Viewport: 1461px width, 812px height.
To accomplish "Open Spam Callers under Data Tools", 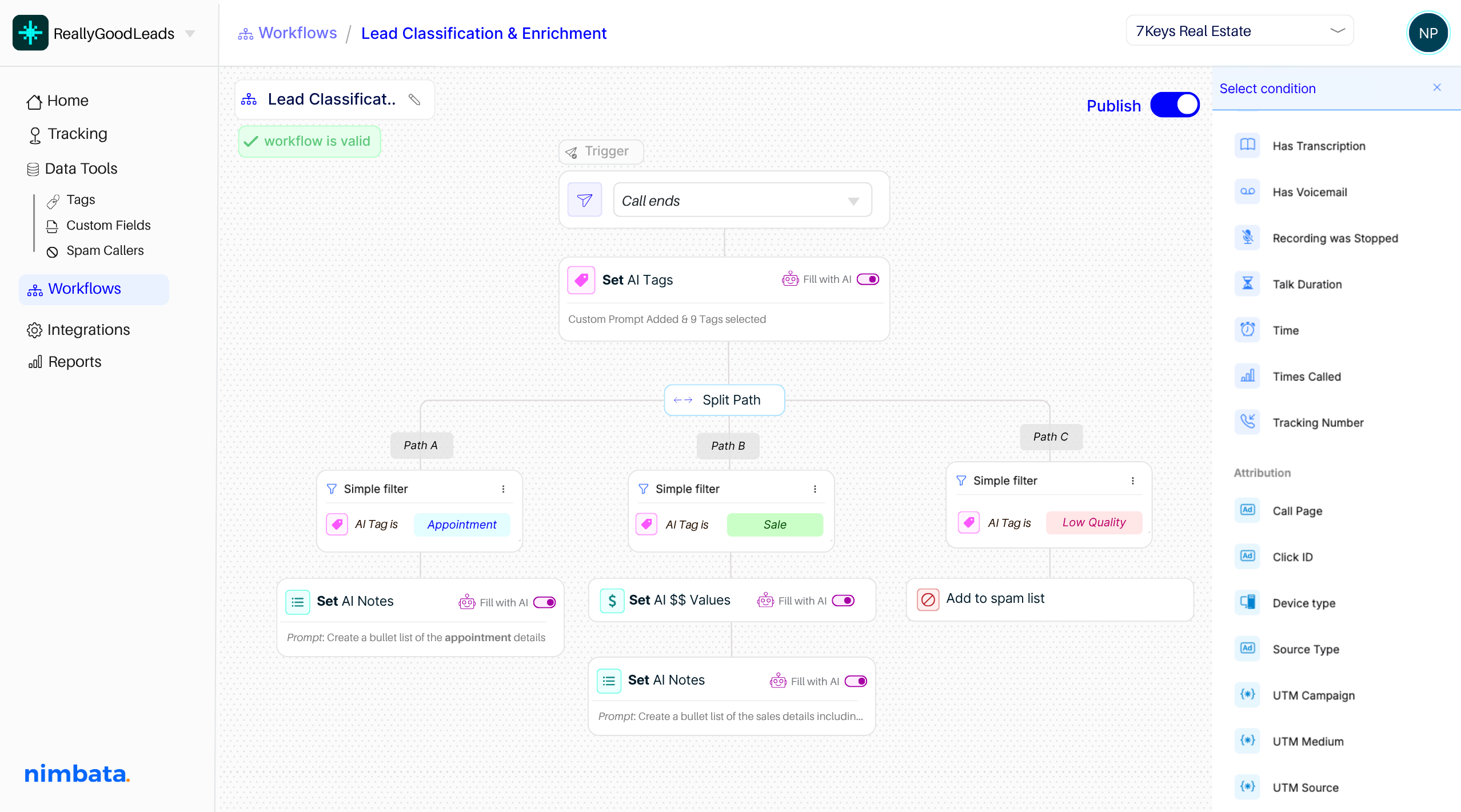I will (x=95, y=251).
